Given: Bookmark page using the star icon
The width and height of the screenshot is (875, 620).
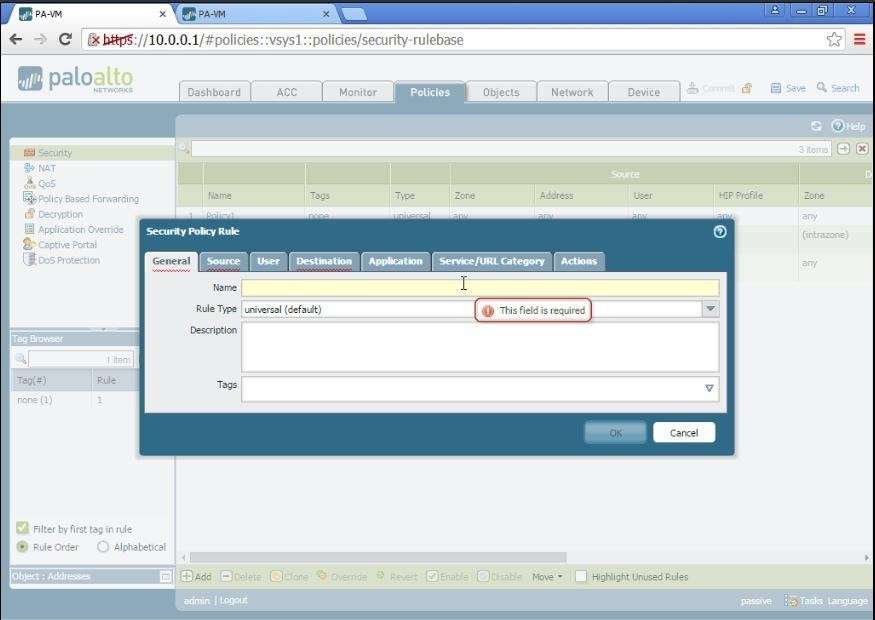Looking at the screenshot, I should tap(834, 39).
